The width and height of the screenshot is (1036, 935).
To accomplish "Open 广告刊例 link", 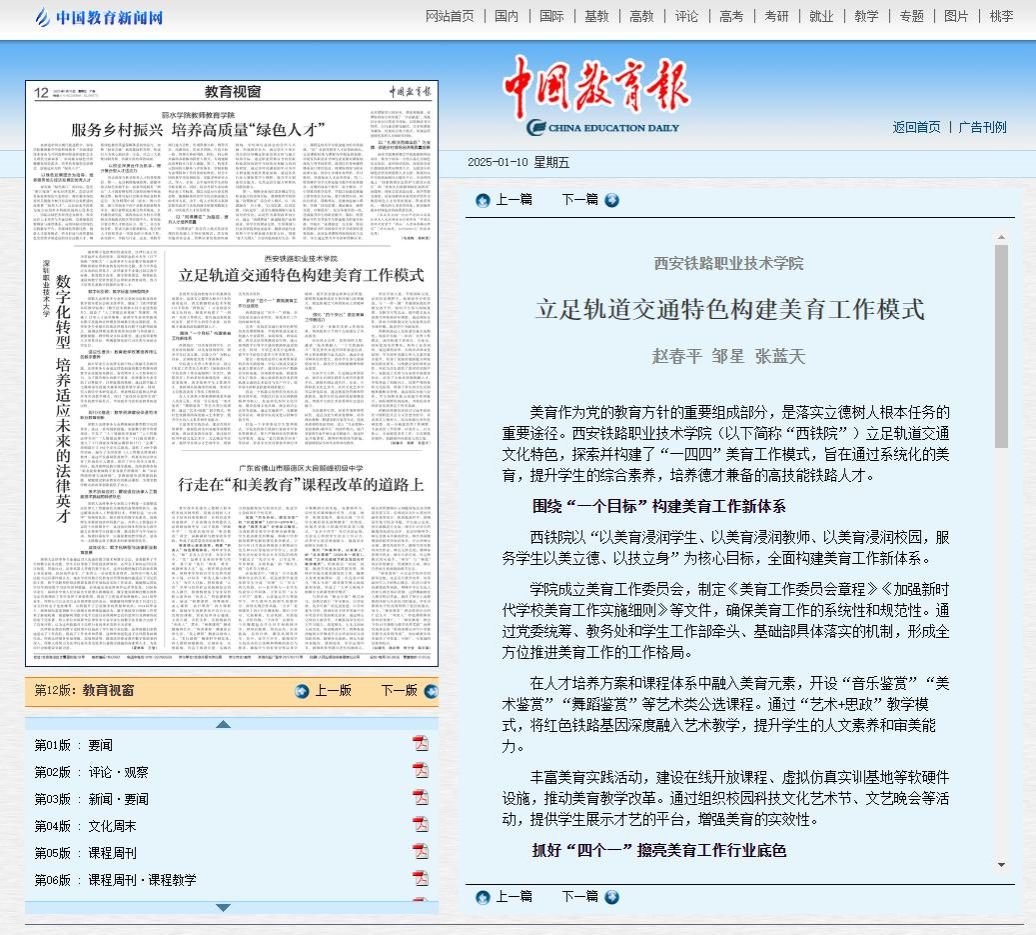I will pyautogui.click(x=982, y=127).
